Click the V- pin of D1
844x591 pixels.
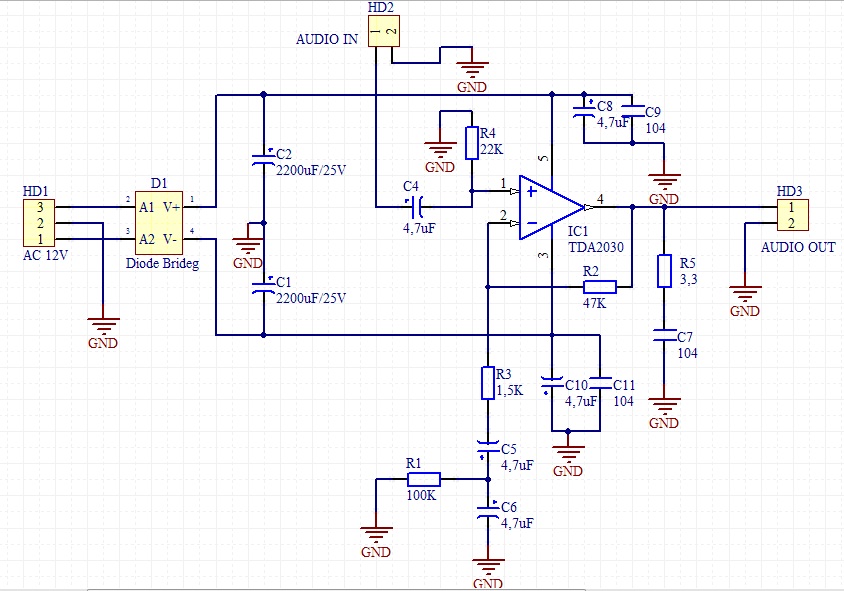coord(170,239)
